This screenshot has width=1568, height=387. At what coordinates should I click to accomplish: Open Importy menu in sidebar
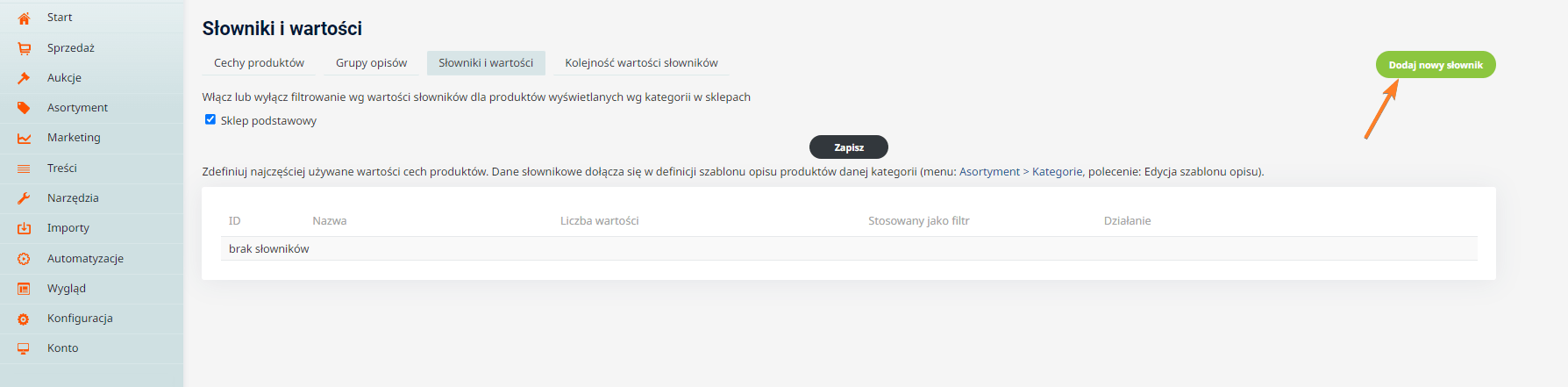point(68,228)
